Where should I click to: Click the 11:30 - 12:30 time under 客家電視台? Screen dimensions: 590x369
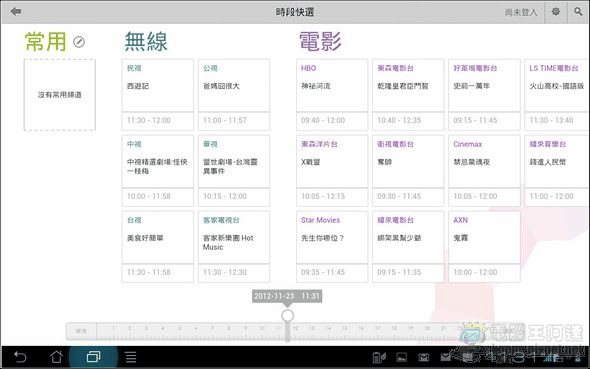click(225, 272)
